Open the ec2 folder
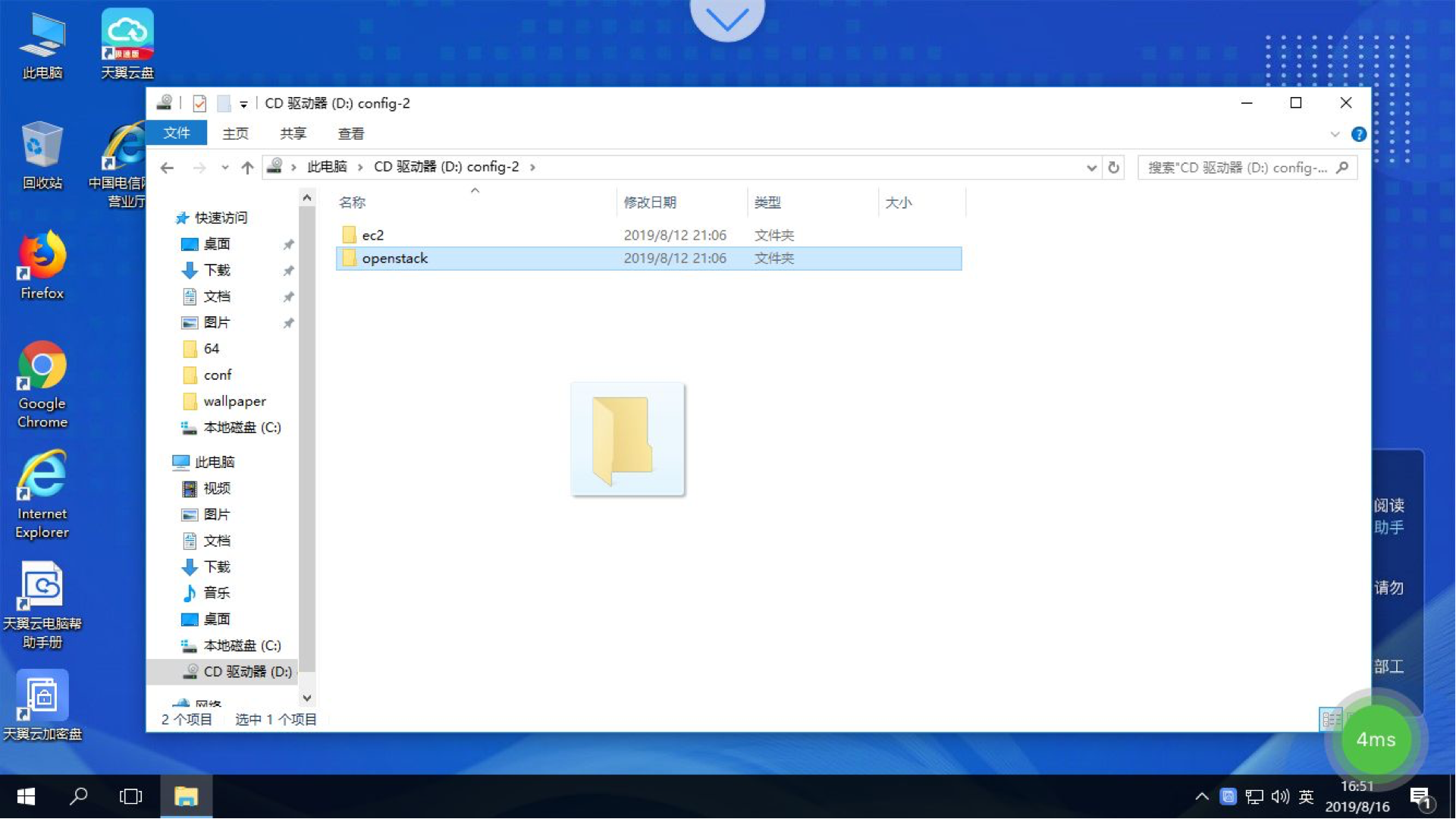This screenshot has width=1456, height=819. (372, 234)
